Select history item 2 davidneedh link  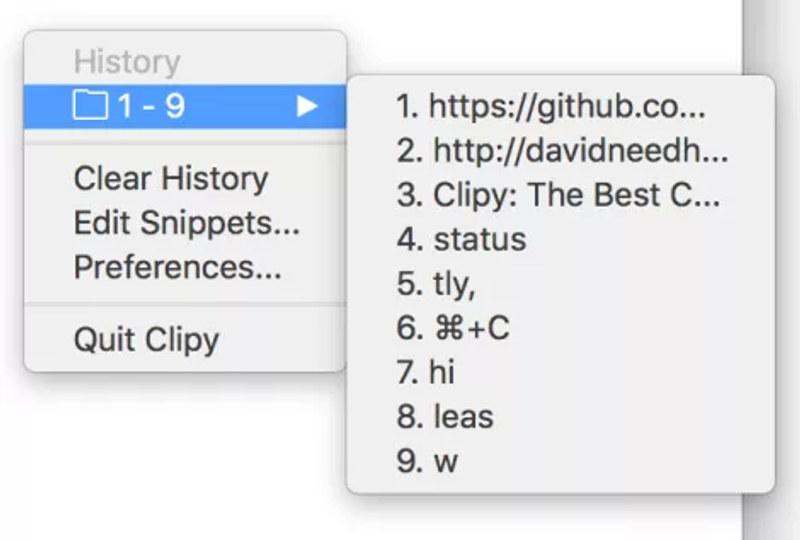pos(561,151)
